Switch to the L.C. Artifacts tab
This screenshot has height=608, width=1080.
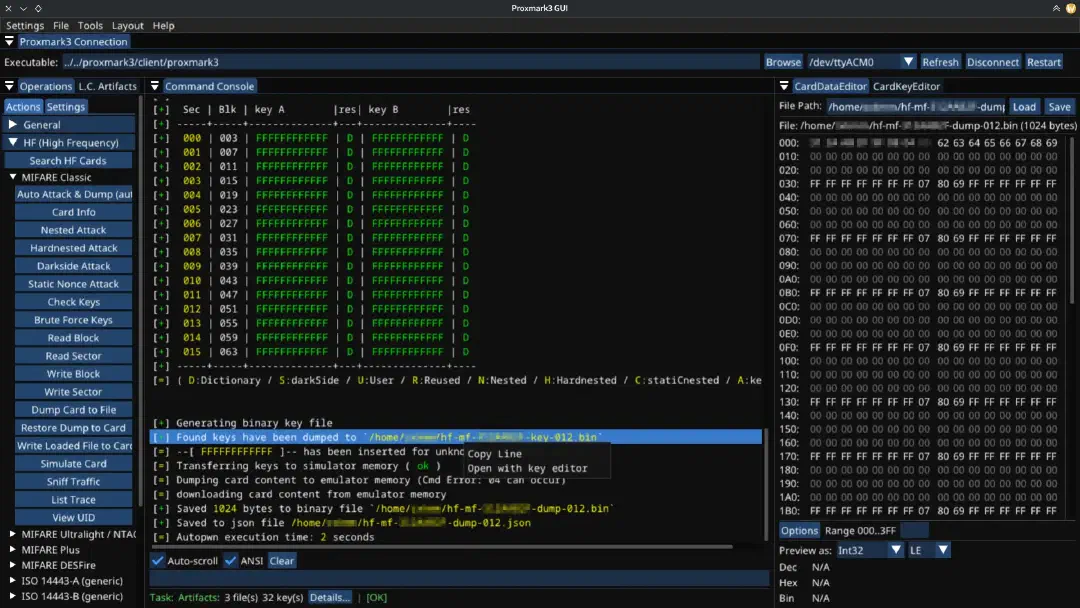tap(107, 86)
